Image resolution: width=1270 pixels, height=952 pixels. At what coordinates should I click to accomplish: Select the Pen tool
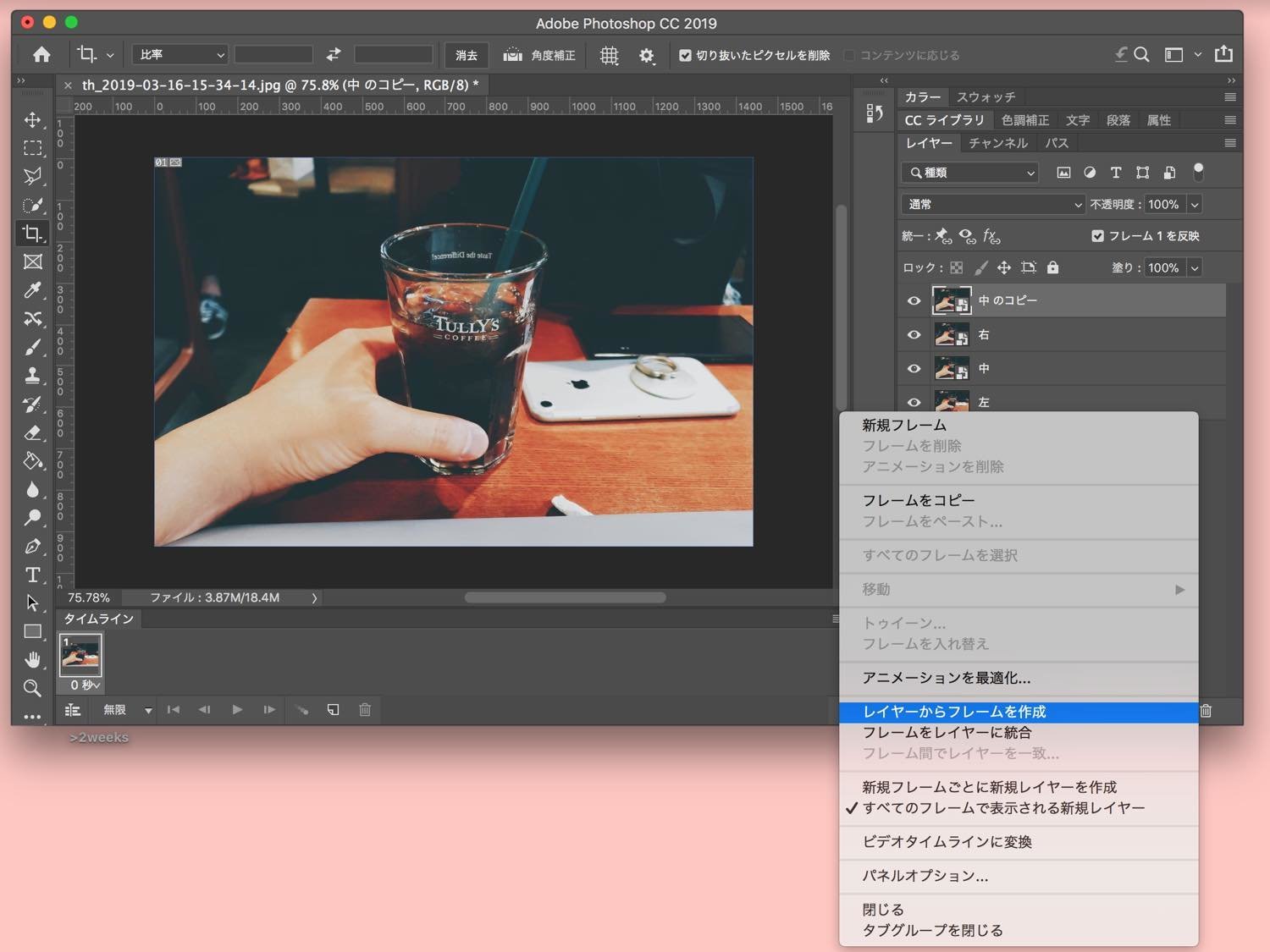coord(32,547)
